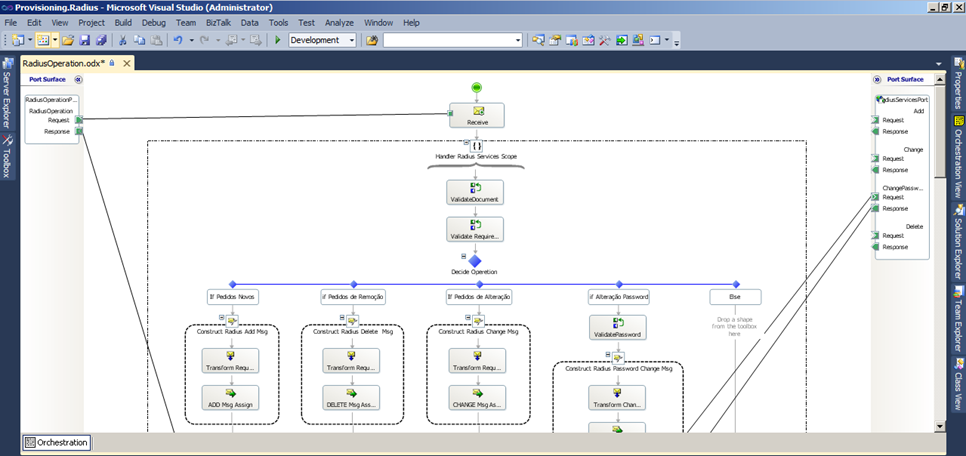Select the ValidatePassword shape

click(x=617, y=327)
